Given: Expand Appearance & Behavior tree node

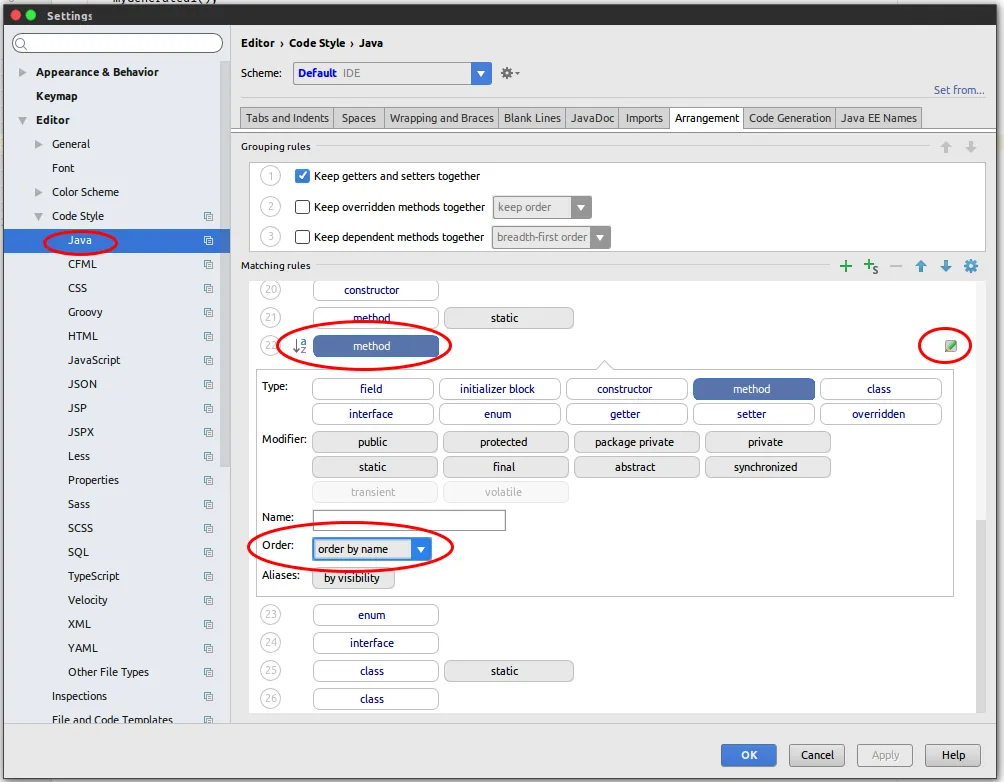Looking at the screenshot, I should click(22, 72).
